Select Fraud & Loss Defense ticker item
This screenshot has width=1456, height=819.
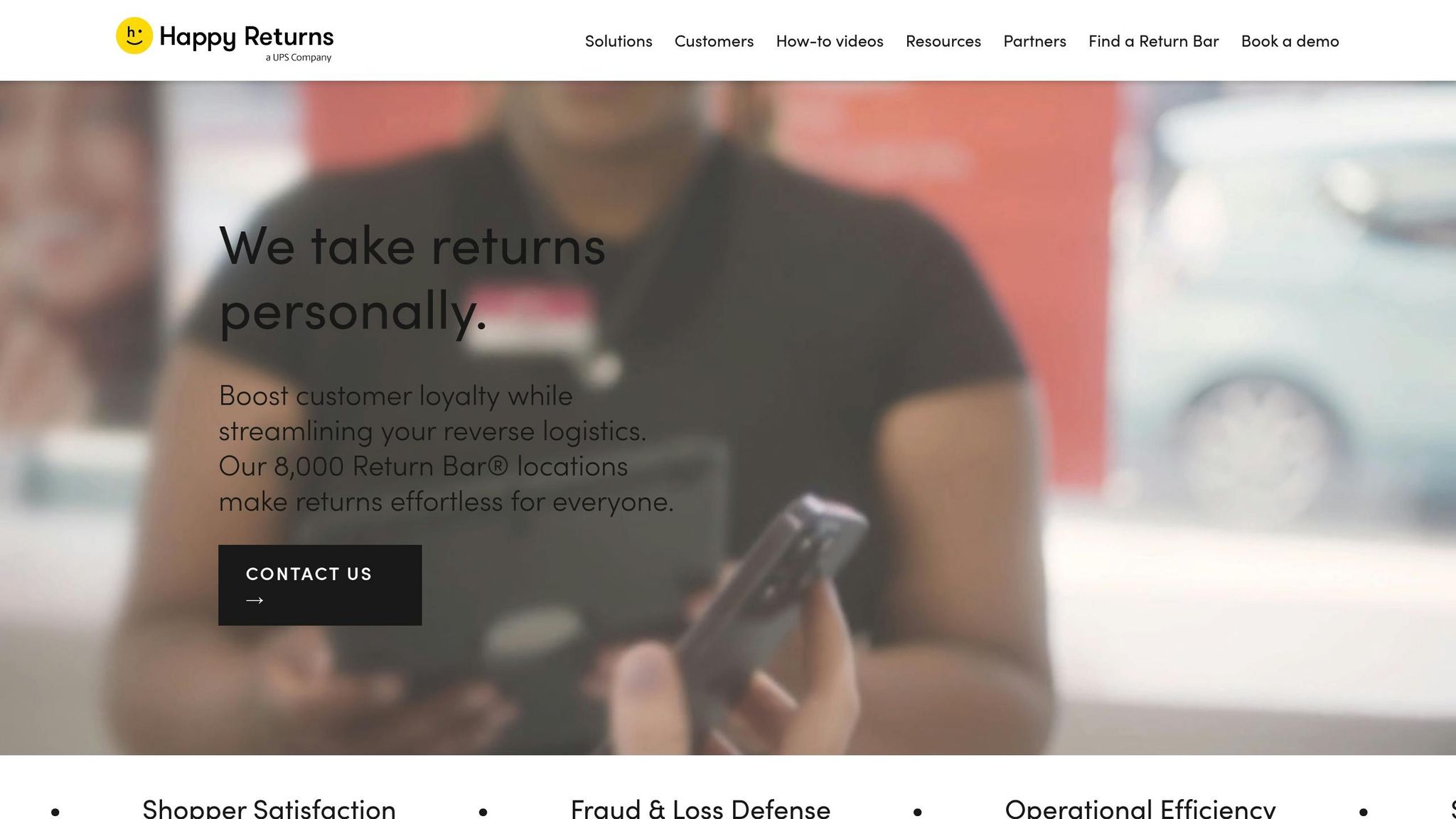[x=700, y=809]
